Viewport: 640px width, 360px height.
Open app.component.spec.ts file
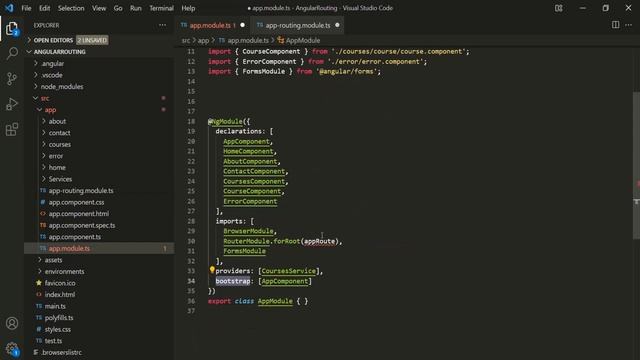82,225
